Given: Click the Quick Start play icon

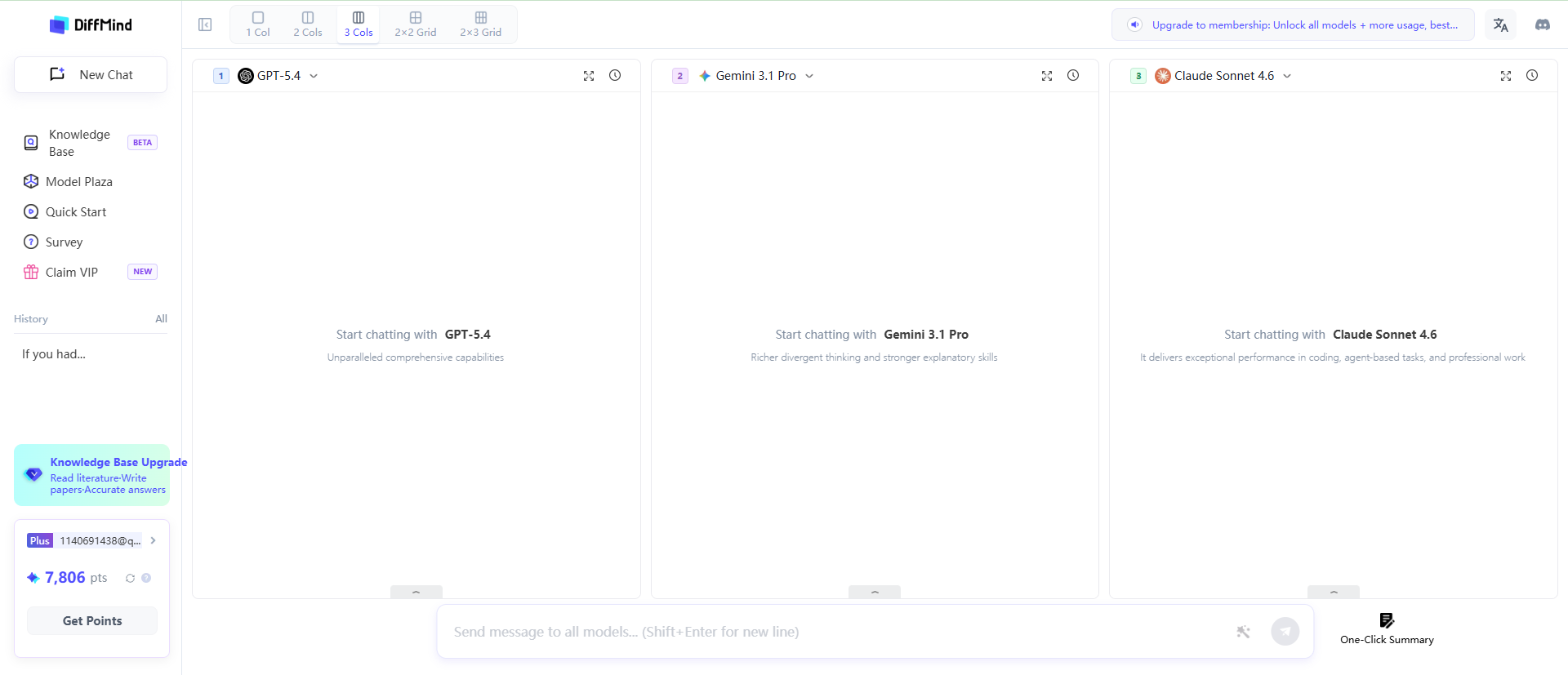Looking at the screenshot, I should pyautogui.click(x=31, y=211).
